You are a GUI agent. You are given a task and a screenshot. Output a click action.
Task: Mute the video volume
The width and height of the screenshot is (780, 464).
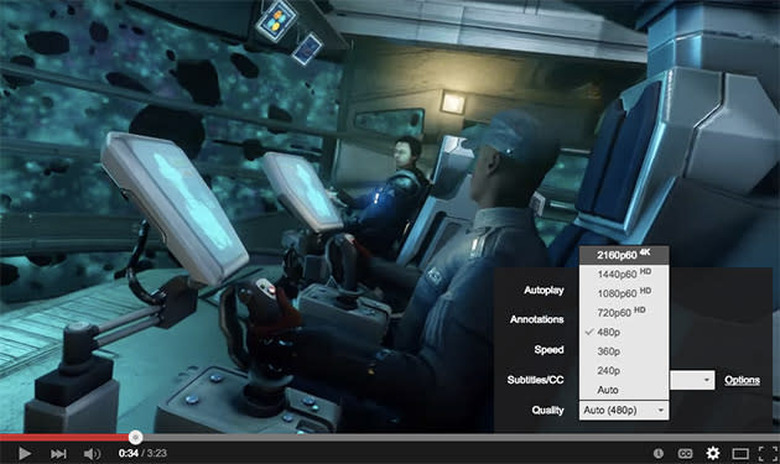[x=92, y=453]
